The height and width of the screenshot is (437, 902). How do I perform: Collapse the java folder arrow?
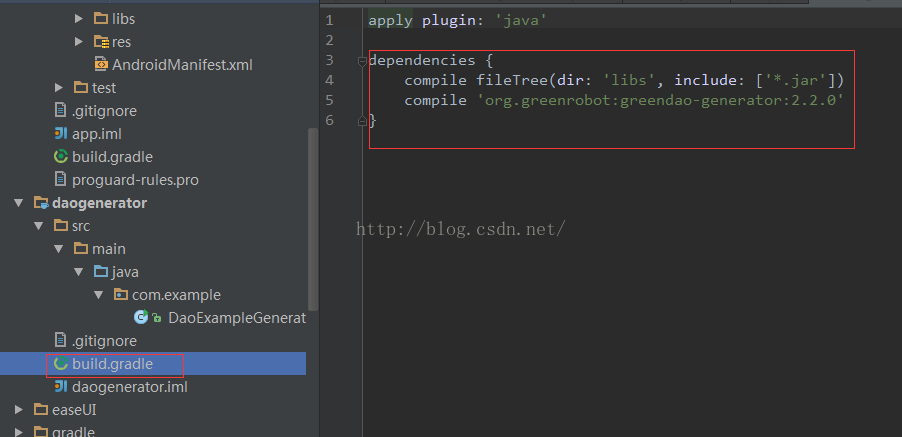pos(79,272)
